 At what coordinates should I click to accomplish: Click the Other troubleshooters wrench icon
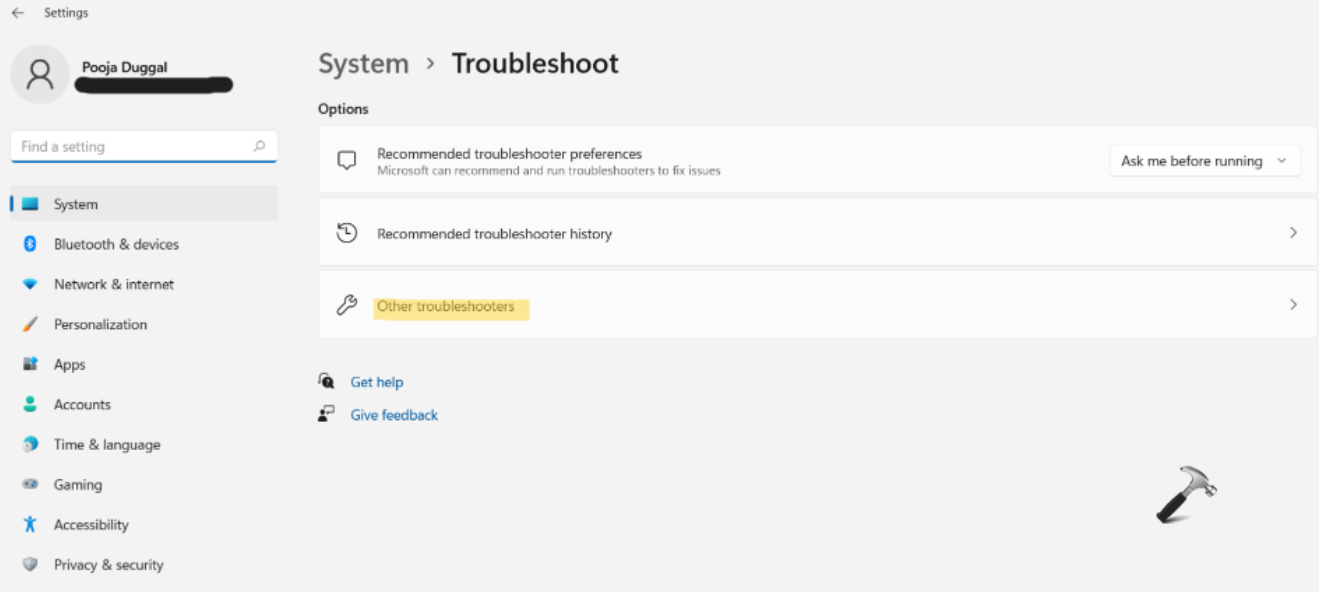tap(347, 306)
